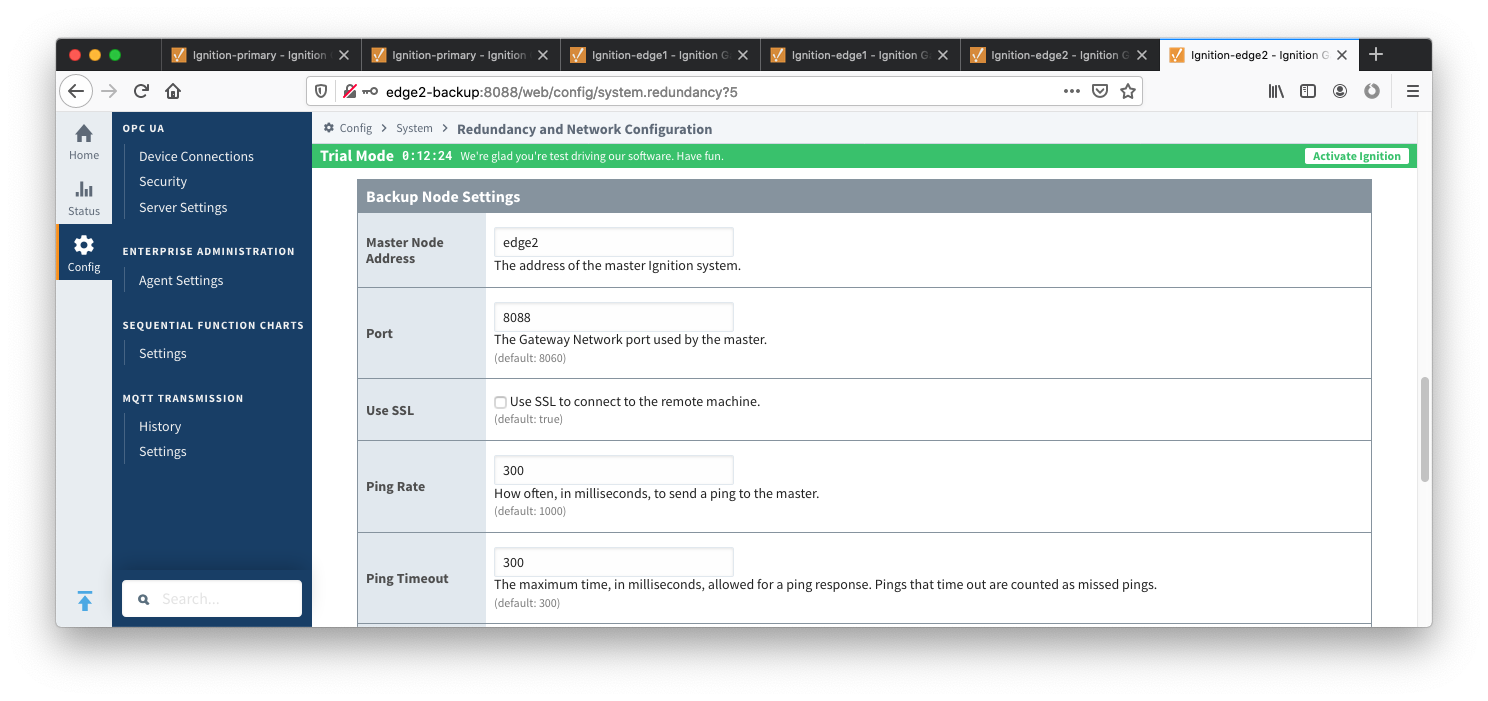Click the blue upload arrow icon at sidebar bottom

(x=85, y=601)
